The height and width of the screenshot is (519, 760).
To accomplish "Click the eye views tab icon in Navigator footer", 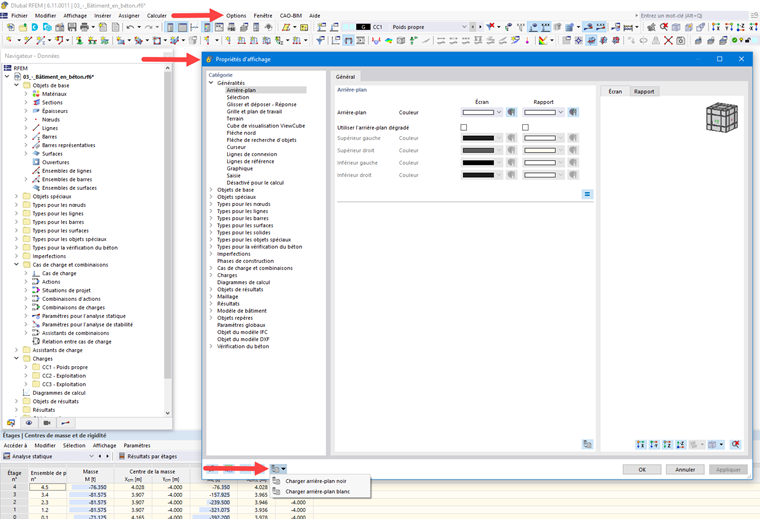I will 29,423.
